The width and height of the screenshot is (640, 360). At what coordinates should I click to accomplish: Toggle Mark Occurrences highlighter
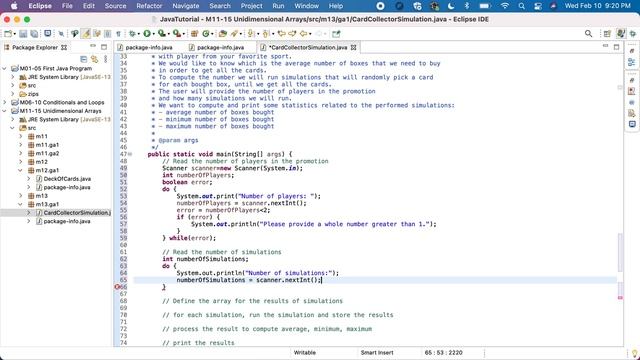pos(86,34)
